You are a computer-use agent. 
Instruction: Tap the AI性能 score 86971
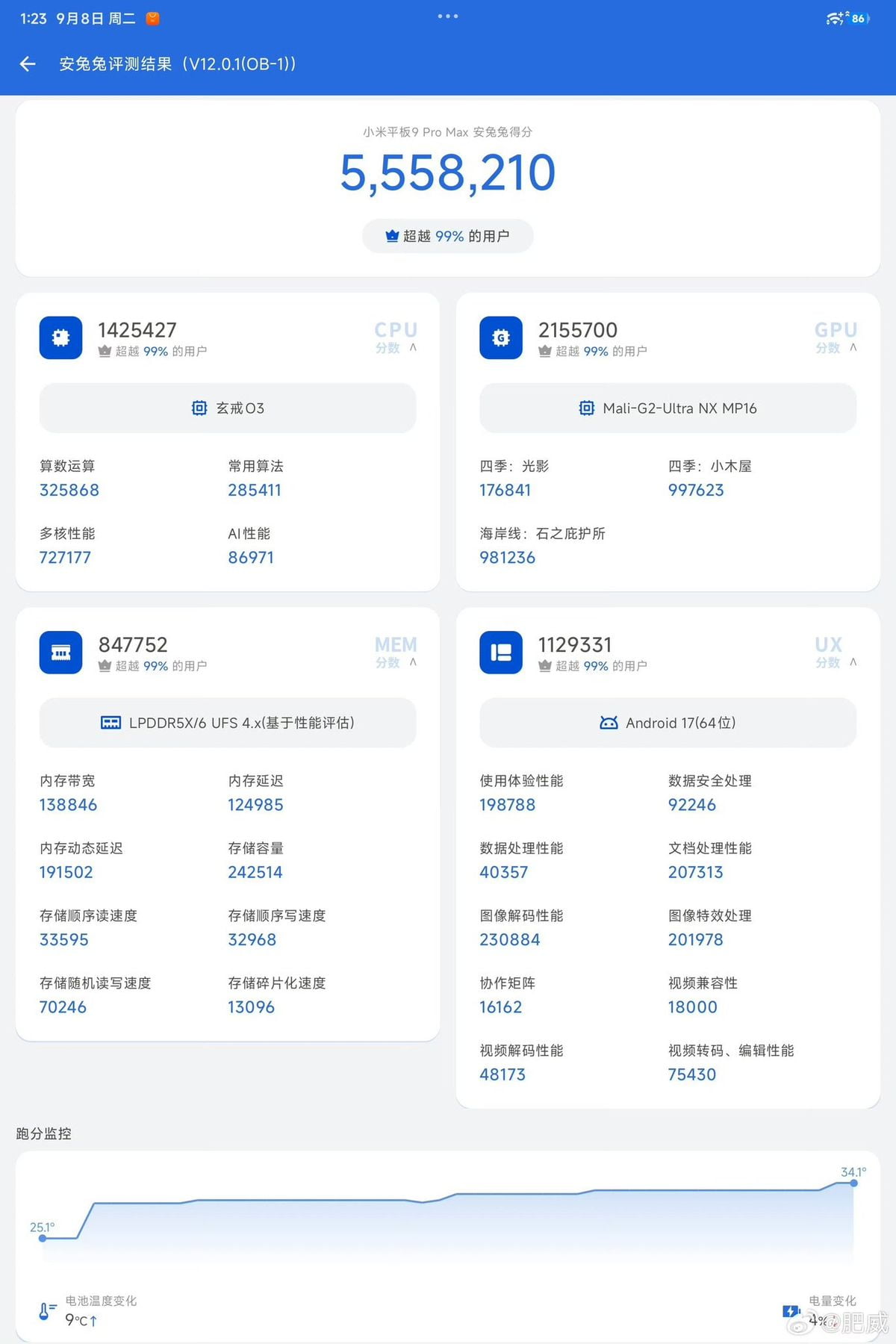coord(251,558)
